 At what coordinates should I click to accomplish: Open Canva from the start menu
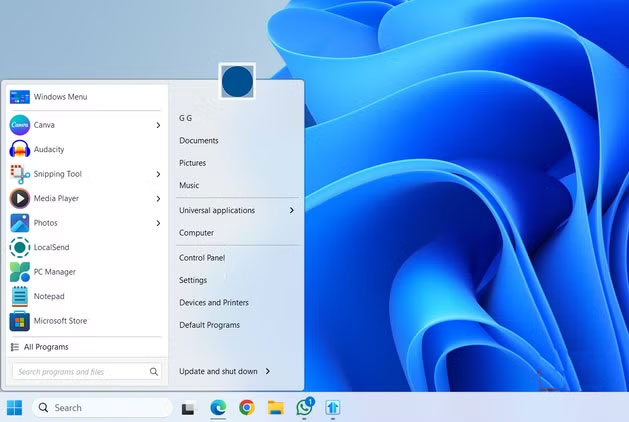[x=45, y=125]
